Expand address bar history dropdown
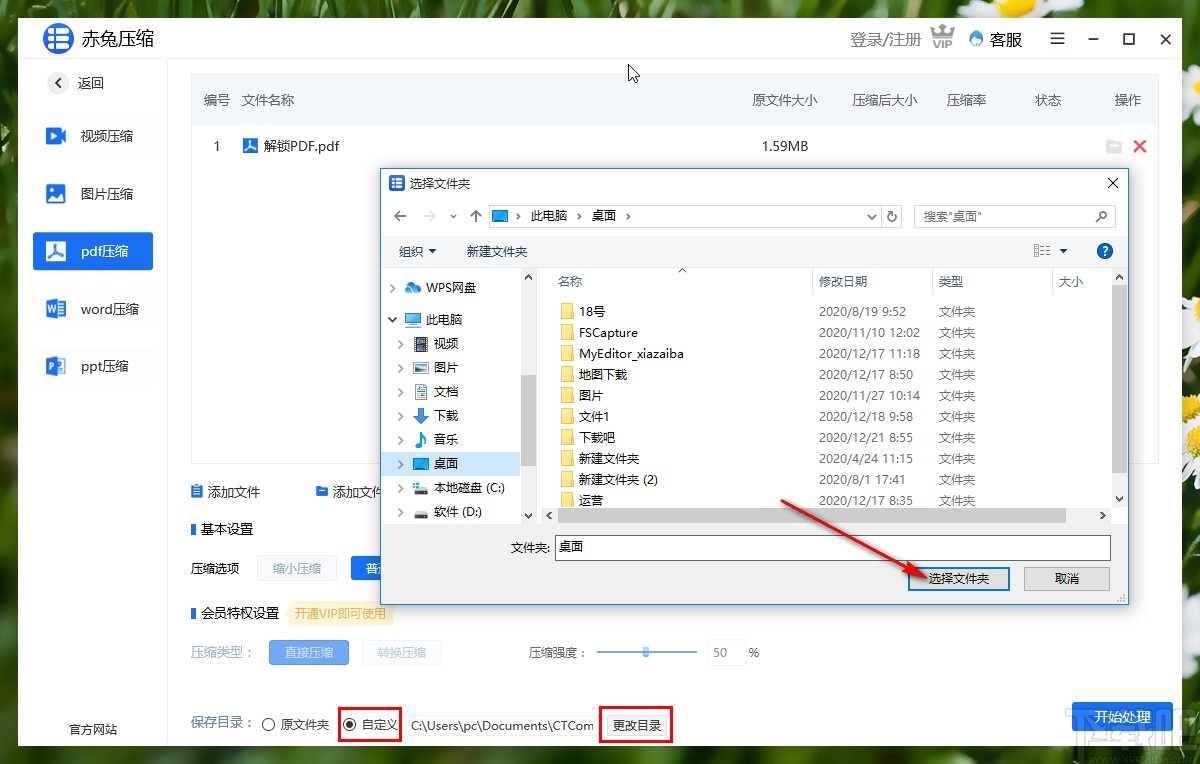1200x764 pixels. (x=871, y=216)
